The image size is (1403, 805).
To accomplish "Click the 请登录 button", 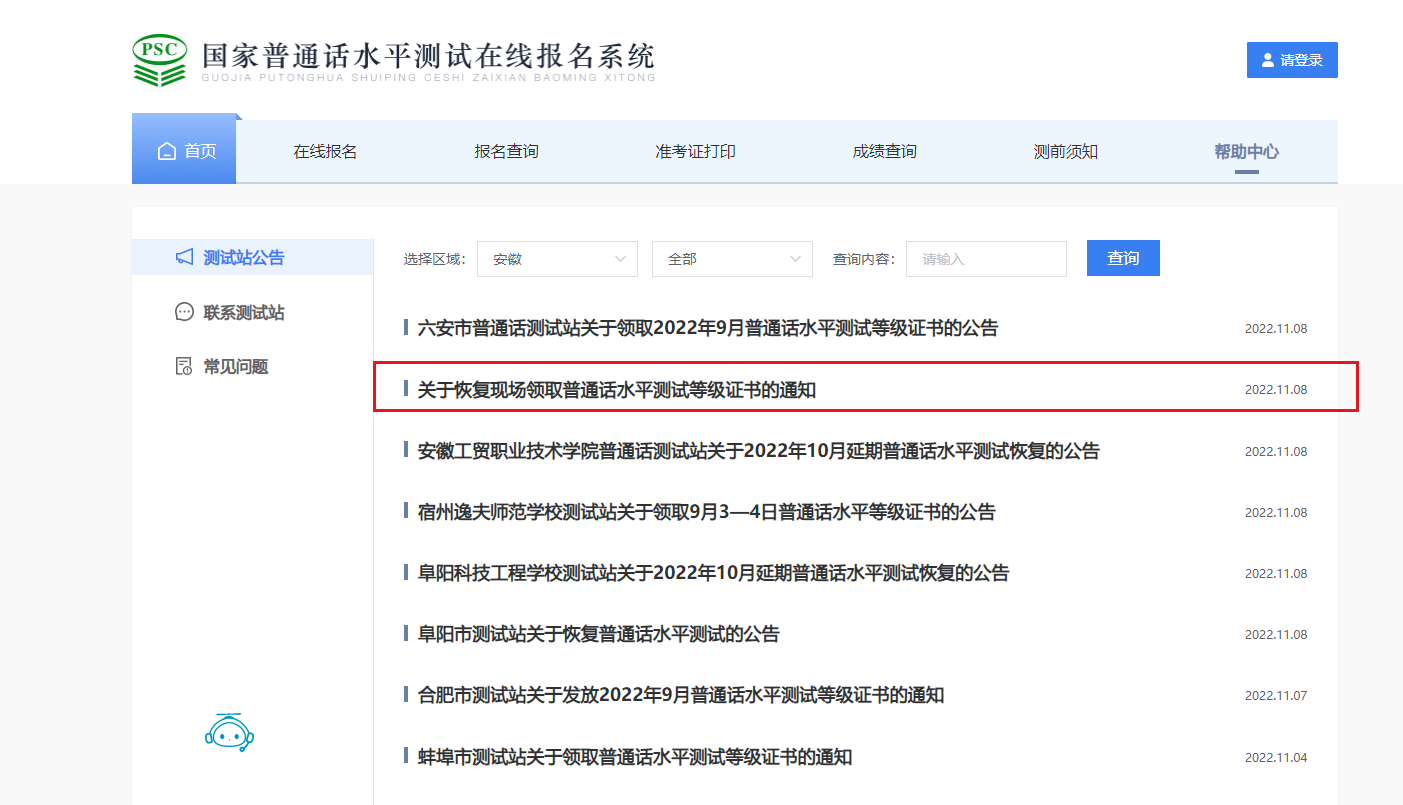I will [1292, 60].
